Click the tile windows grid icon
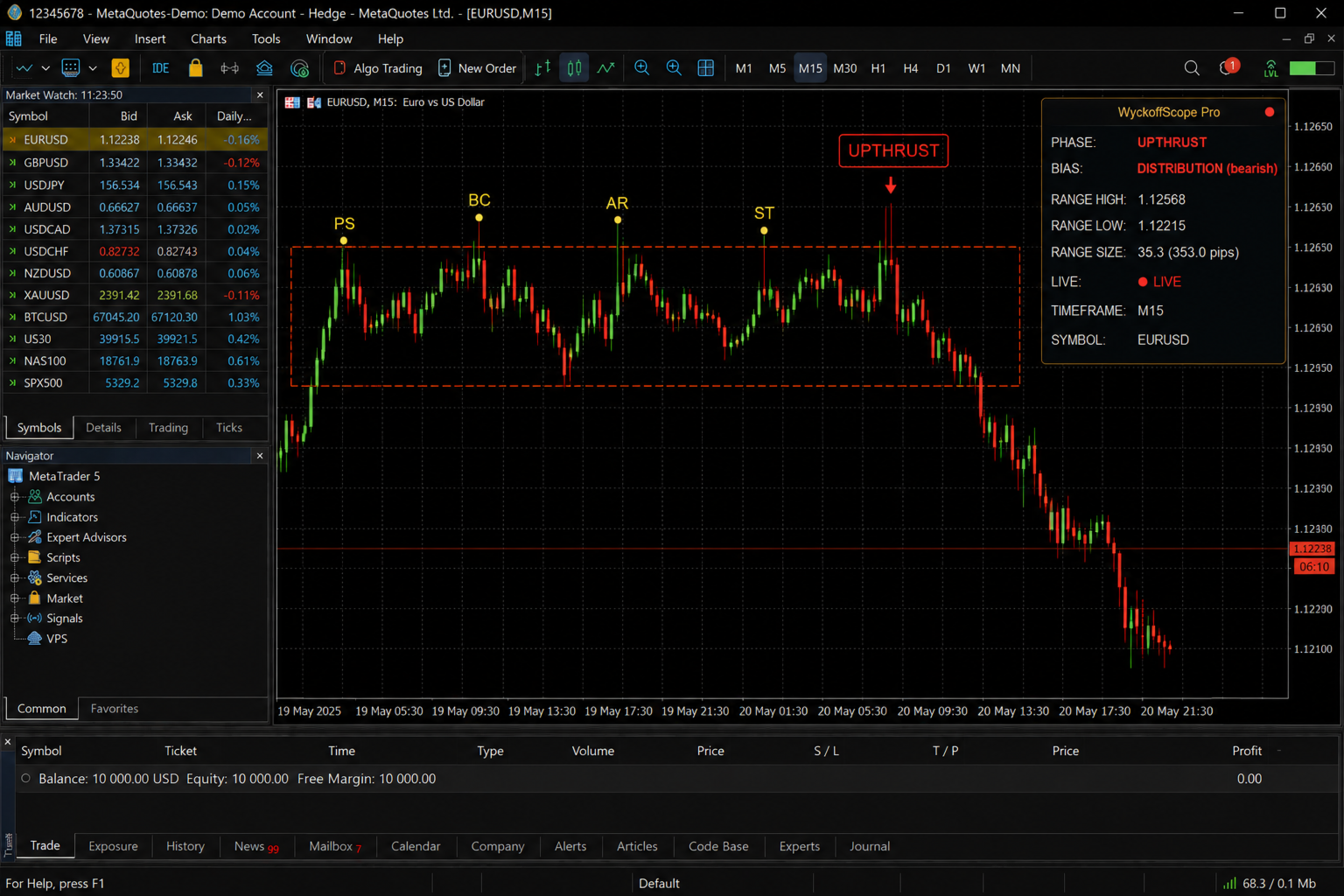The height and width of the screenshot is (896, 1344). (x=705, y=68)
